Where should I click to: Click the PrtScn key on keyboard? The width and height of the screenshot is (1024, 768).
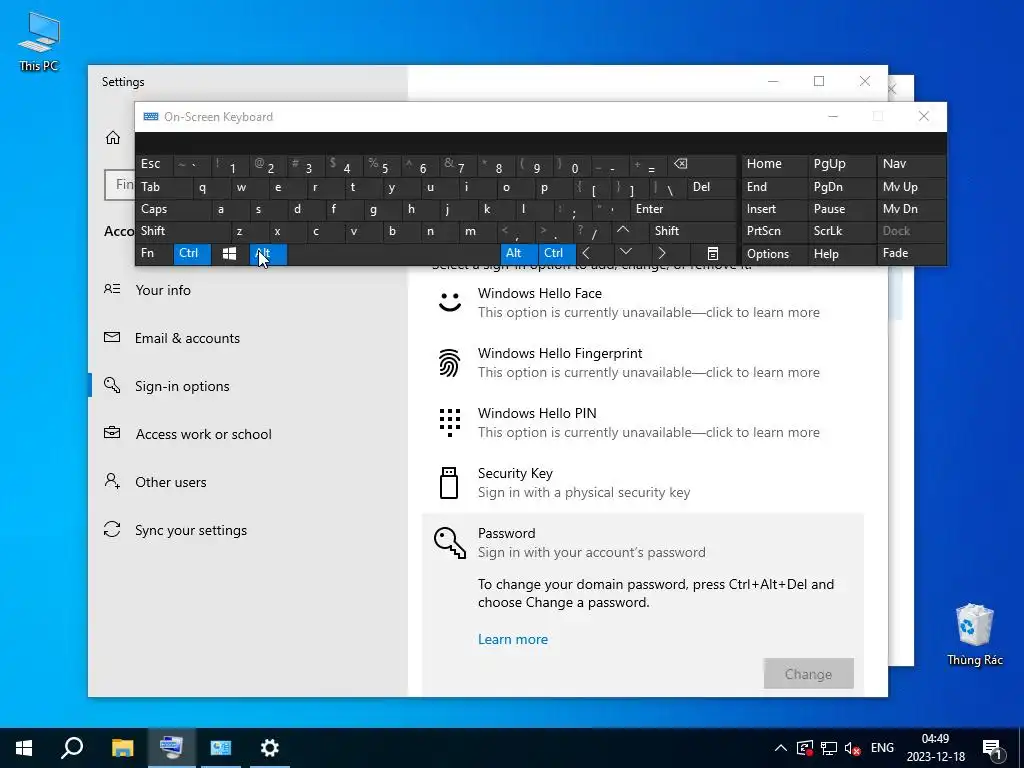tap(775, 231)
